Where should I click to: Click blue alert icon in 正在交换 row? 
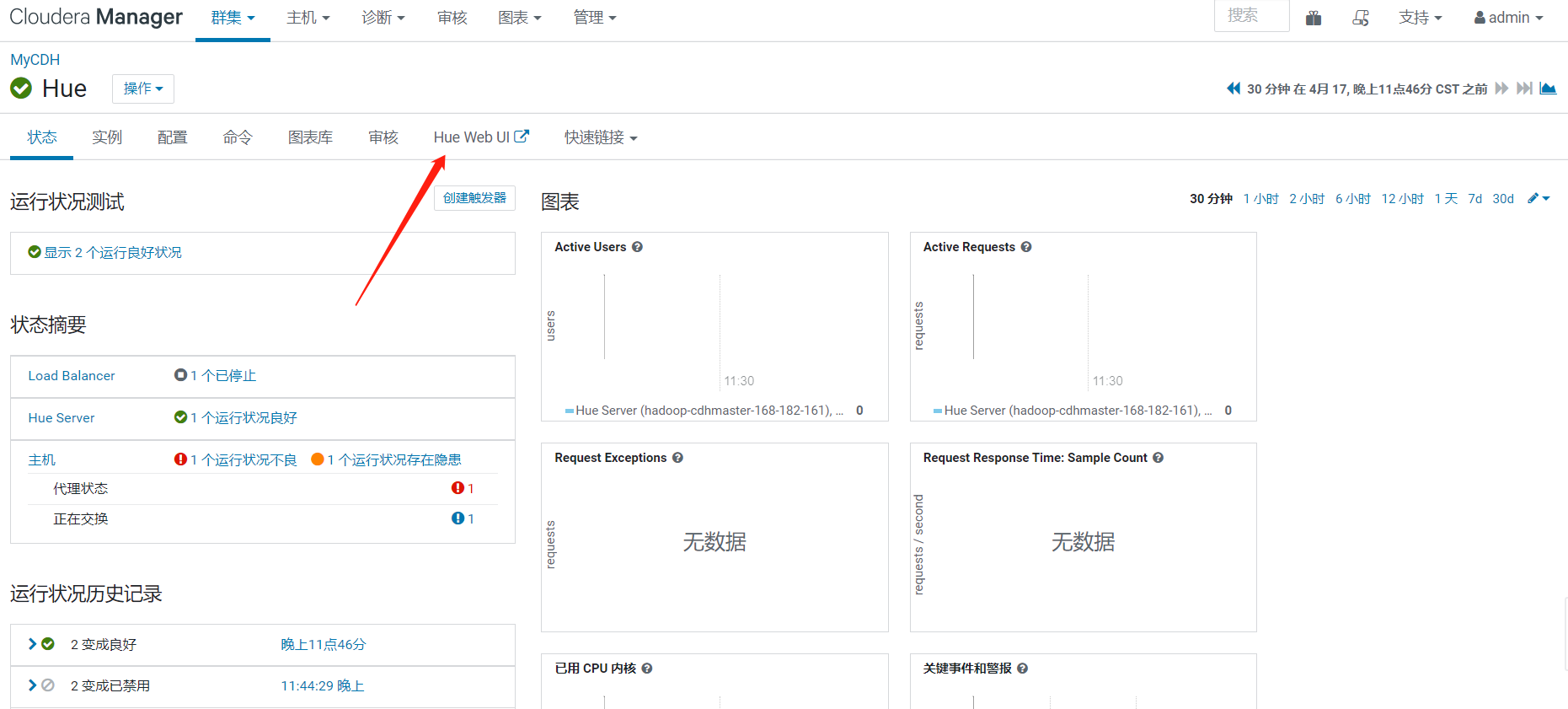click(458, 518)
